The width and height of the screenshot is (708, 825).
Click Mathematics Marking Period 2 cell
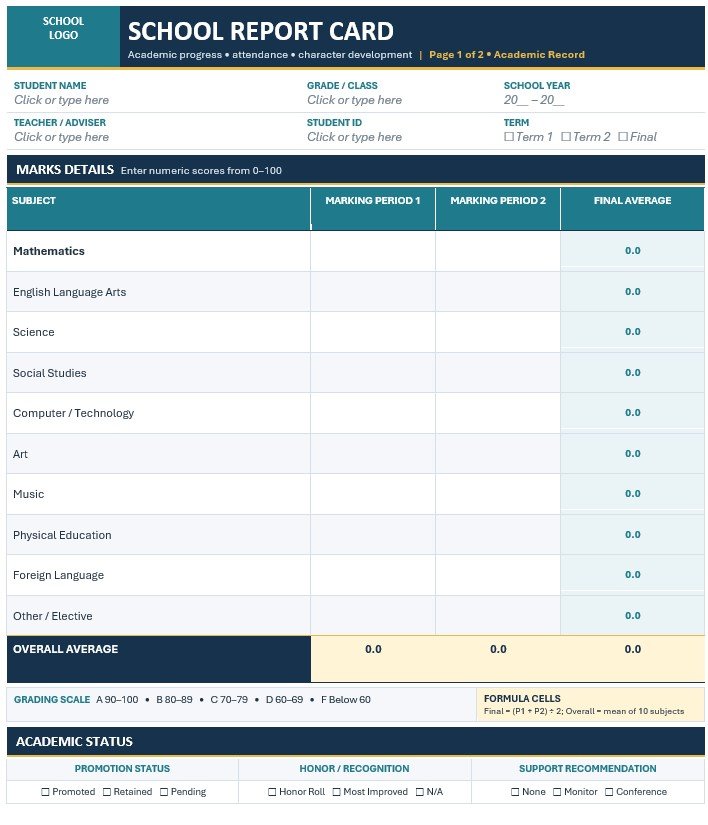click(498, 251)
